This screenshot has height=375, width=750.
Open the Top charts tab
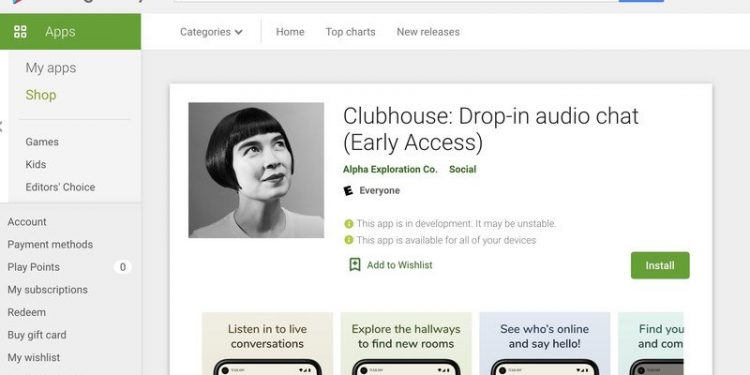(x=350, y=32)
